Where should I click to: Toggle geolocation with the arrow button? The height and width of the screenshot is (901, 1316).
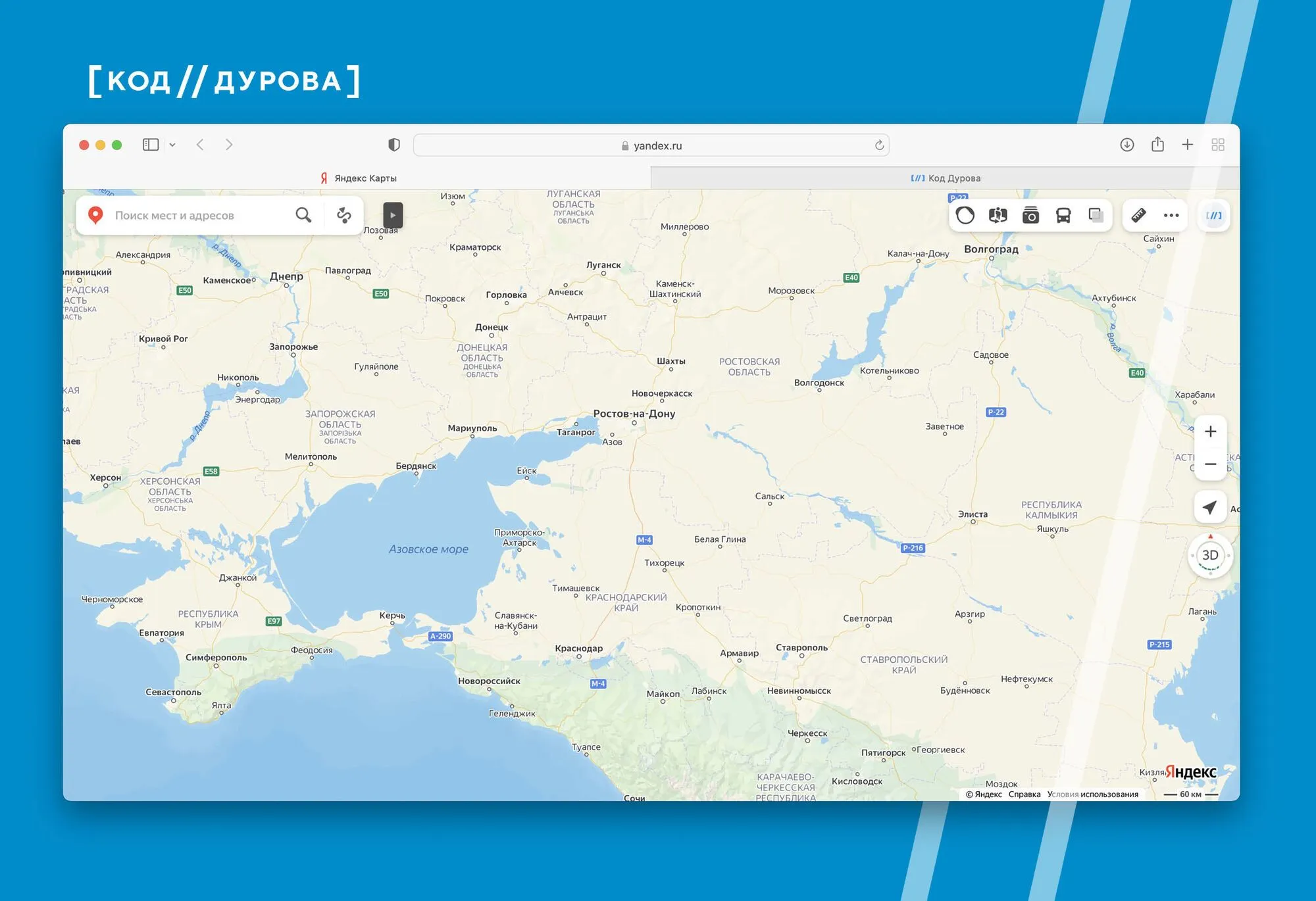coord(1209,506)
